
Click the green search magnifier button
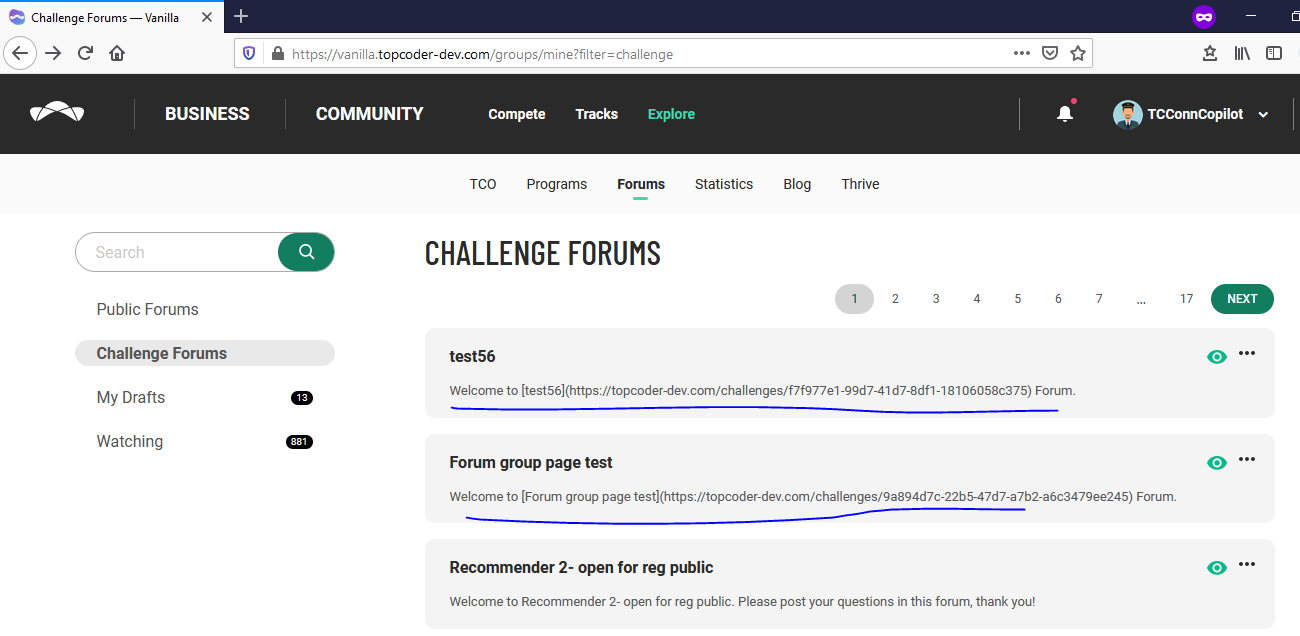tap(306, 252)
